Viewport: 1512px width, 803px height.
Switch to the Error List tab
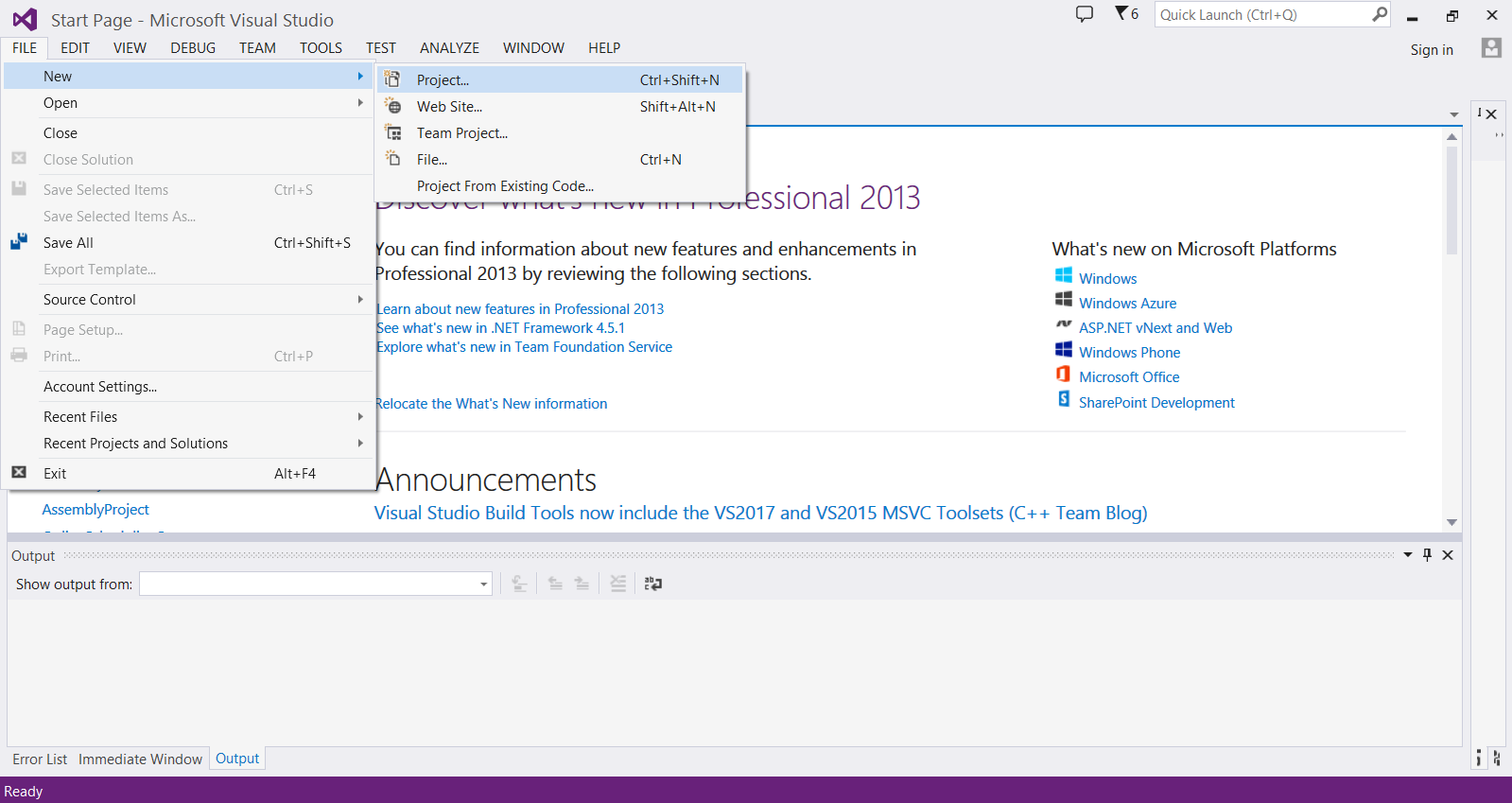point(40,759)
